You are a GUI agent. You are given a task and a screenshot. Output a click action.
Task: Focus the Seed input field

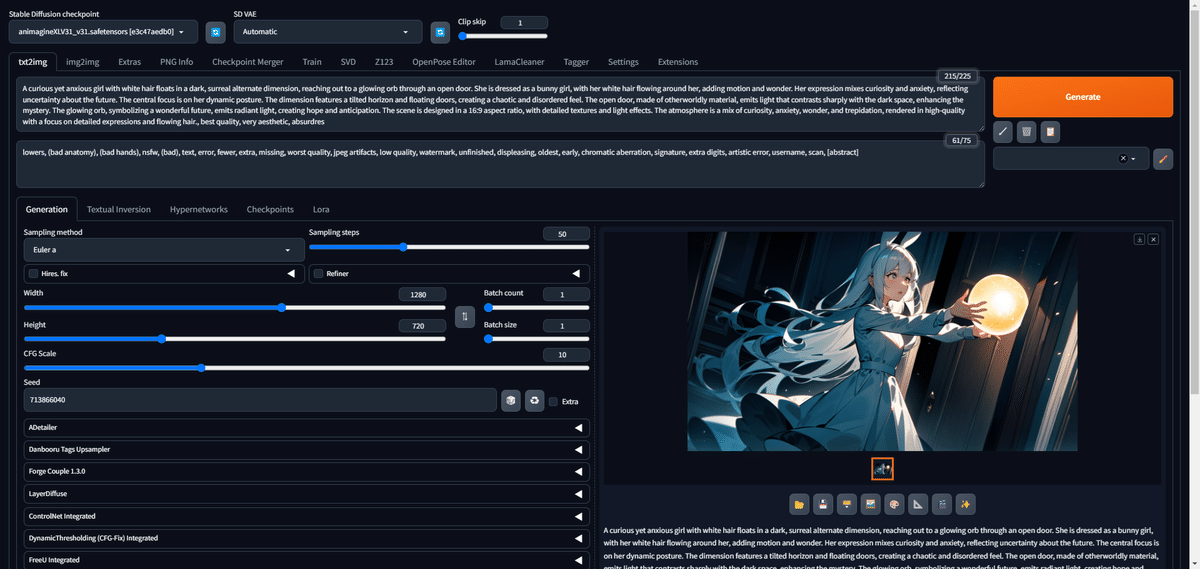tap(260, 400)
